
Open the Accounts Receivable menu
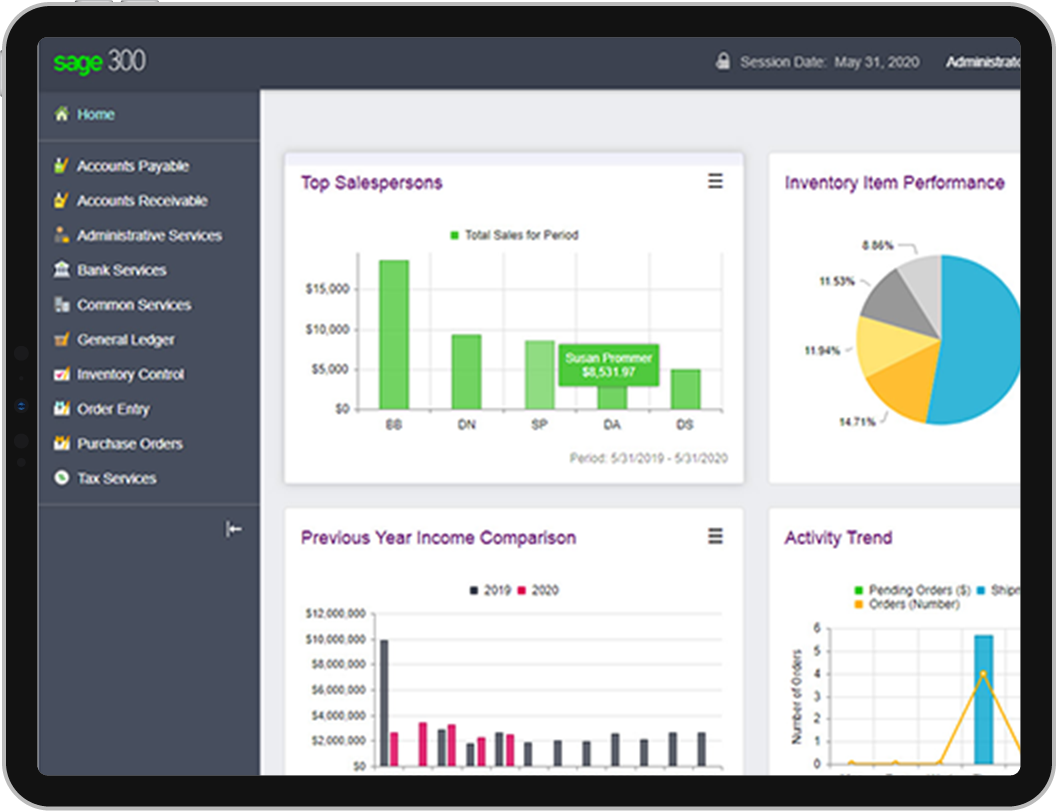point(142,201)
